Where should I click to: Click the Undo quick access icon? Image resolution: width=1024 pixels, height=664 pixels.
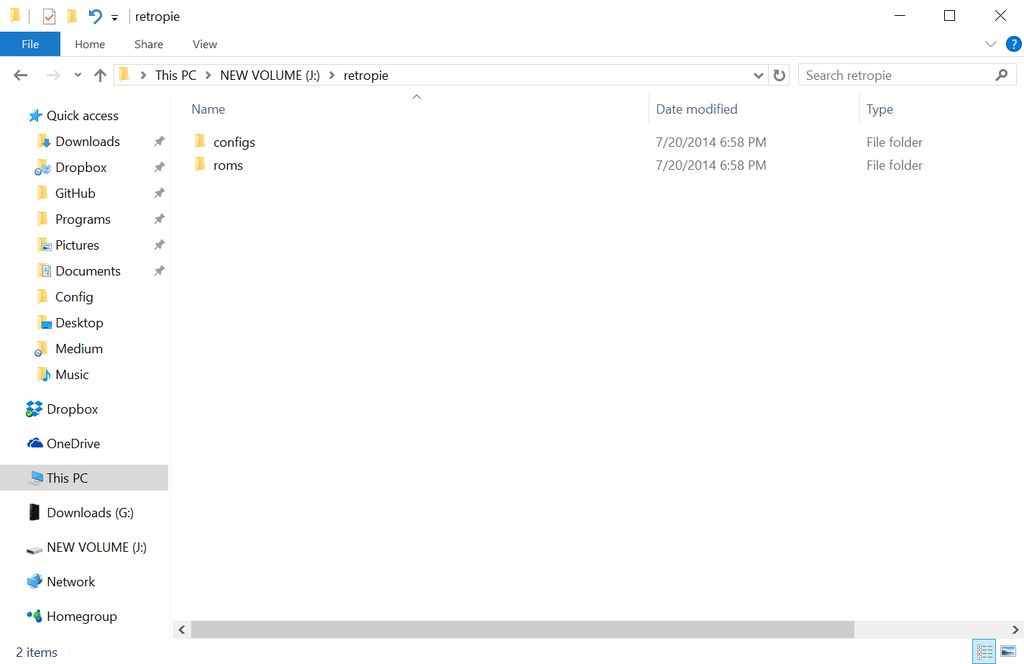[95, 16]
